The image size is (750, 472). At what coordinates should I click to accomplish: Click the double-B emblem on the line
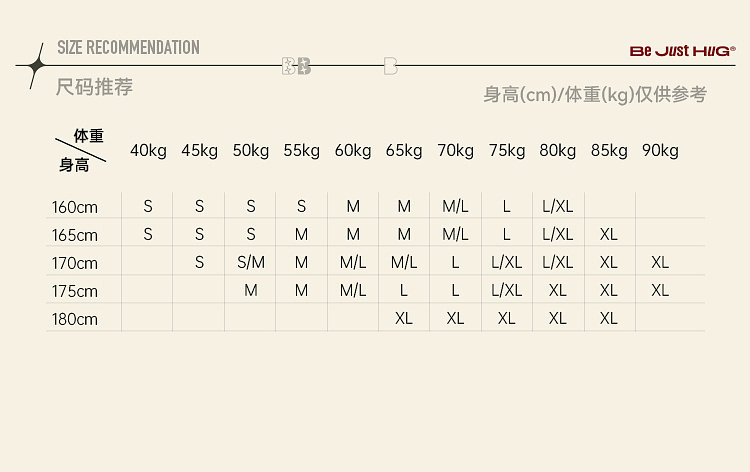click(x=297, y=66)
